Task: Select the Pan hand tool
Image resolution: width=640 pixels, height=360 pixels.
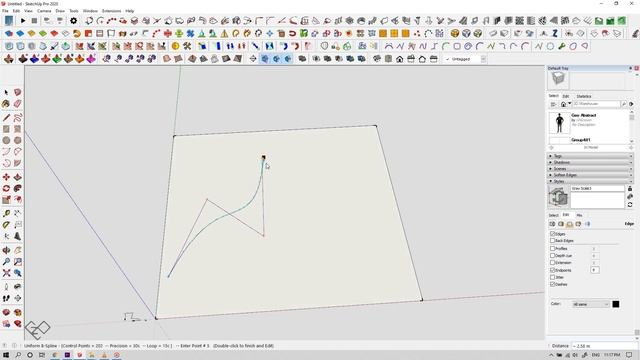Action: pos(18,250)
